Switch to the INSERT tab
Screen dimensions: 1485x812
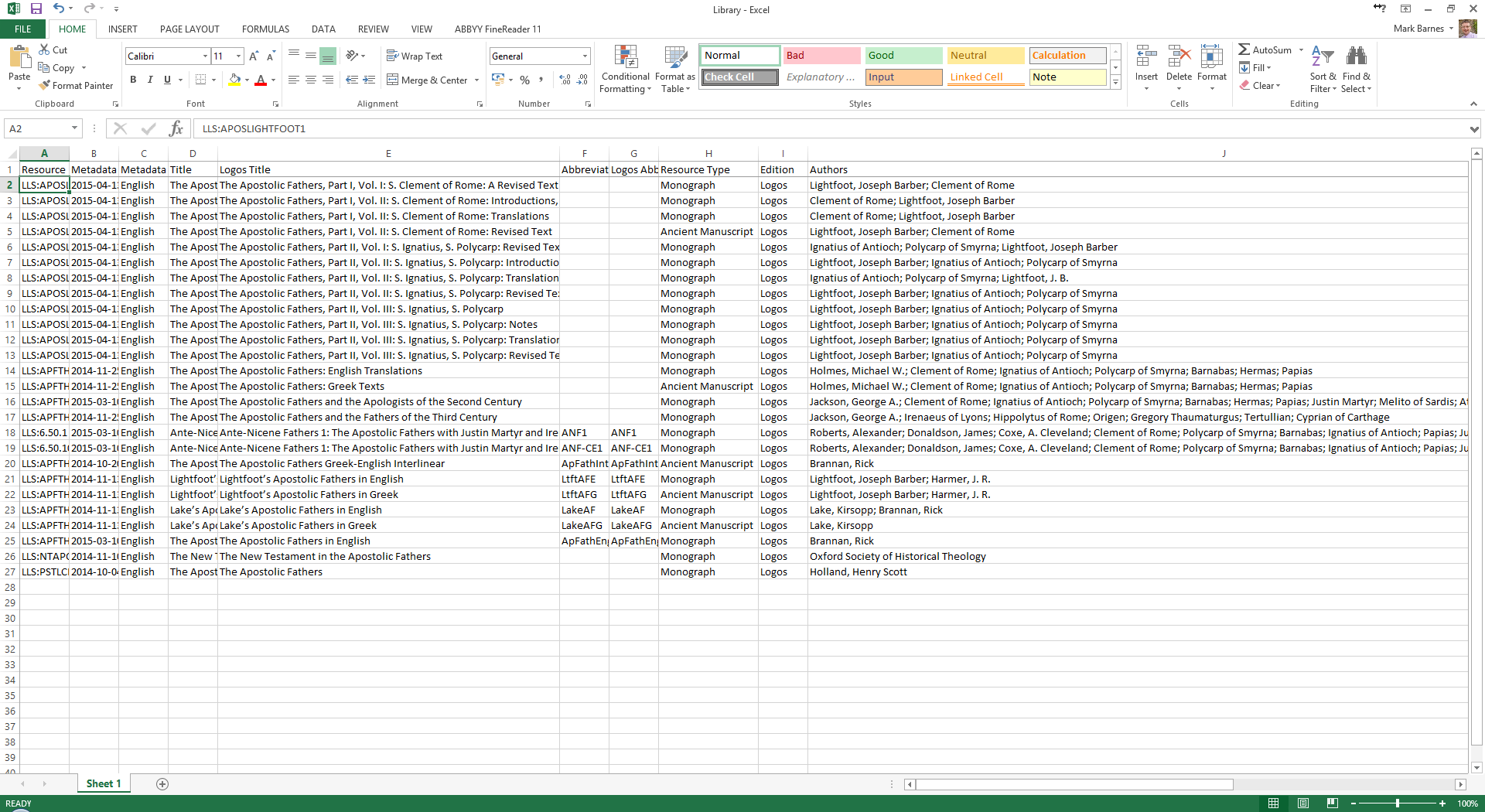coord(122,29)
